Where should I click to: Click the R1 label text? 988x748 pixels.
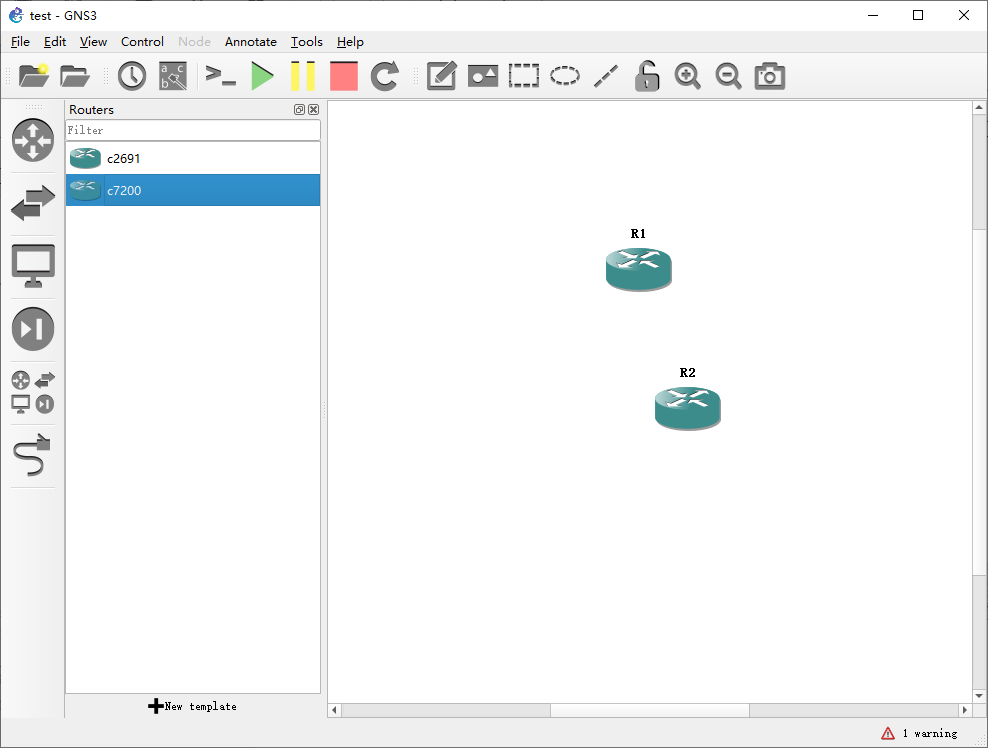(x=638, y=234)
